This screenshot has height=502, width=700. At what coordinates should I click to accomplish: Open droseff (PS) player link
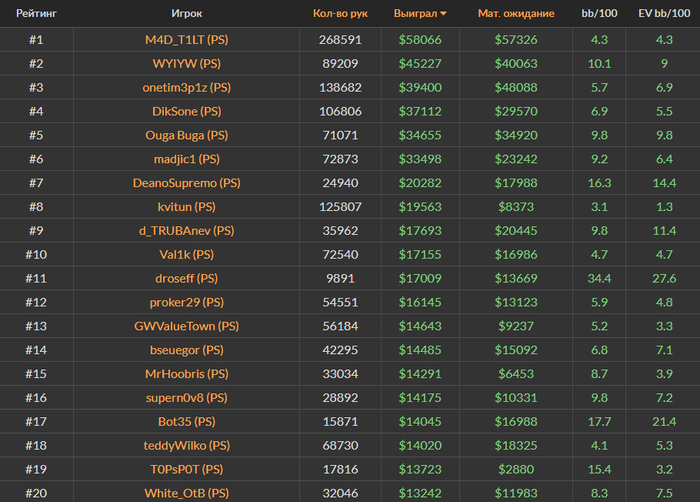187,278
